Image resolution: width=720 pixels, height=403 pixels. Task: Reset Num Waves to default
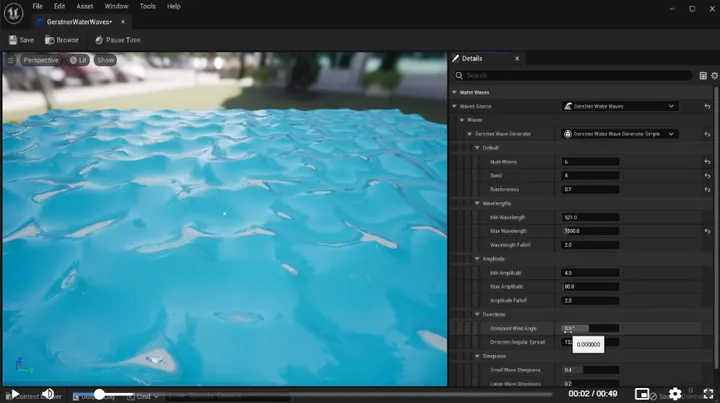707,162
